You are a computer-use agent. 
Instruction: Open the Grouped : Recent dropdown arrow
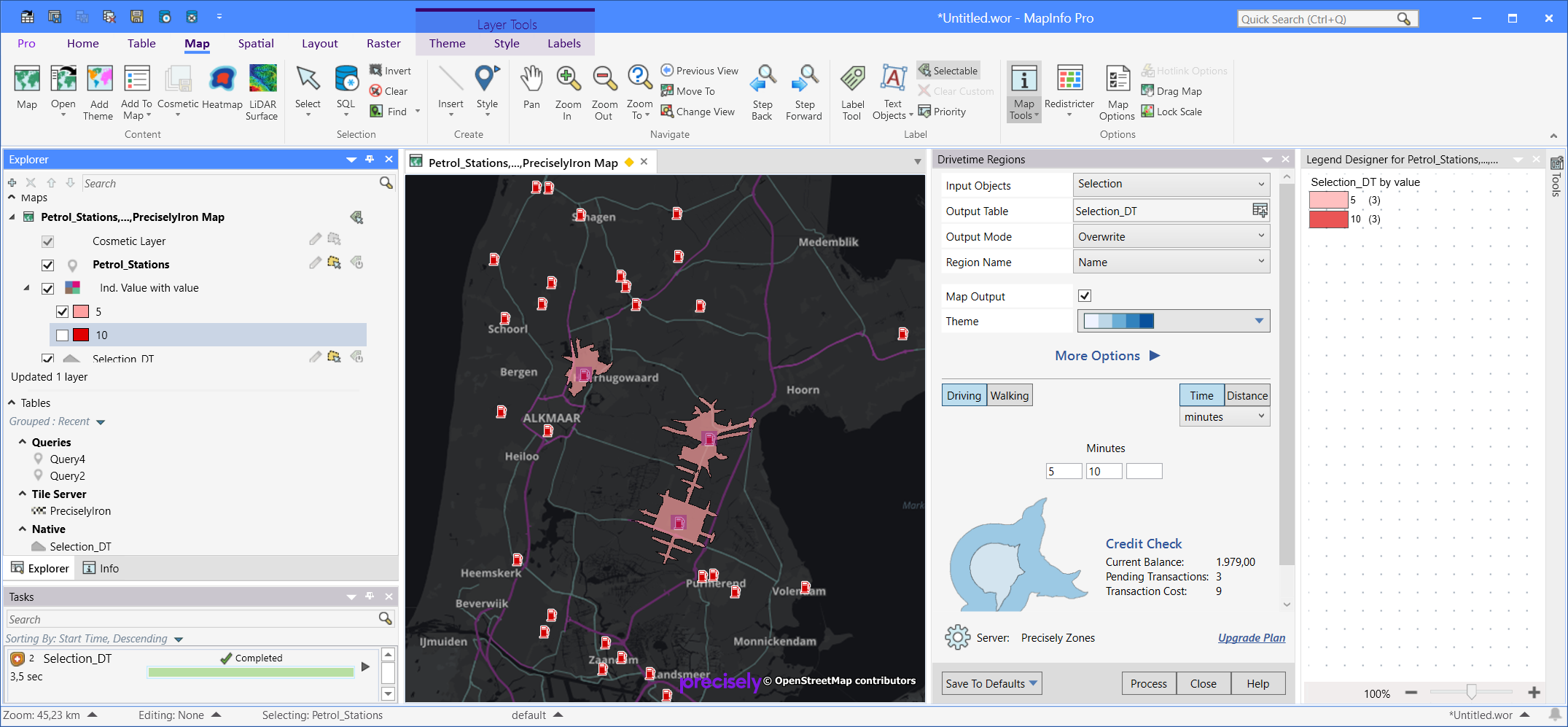click(x=101, y=422)
